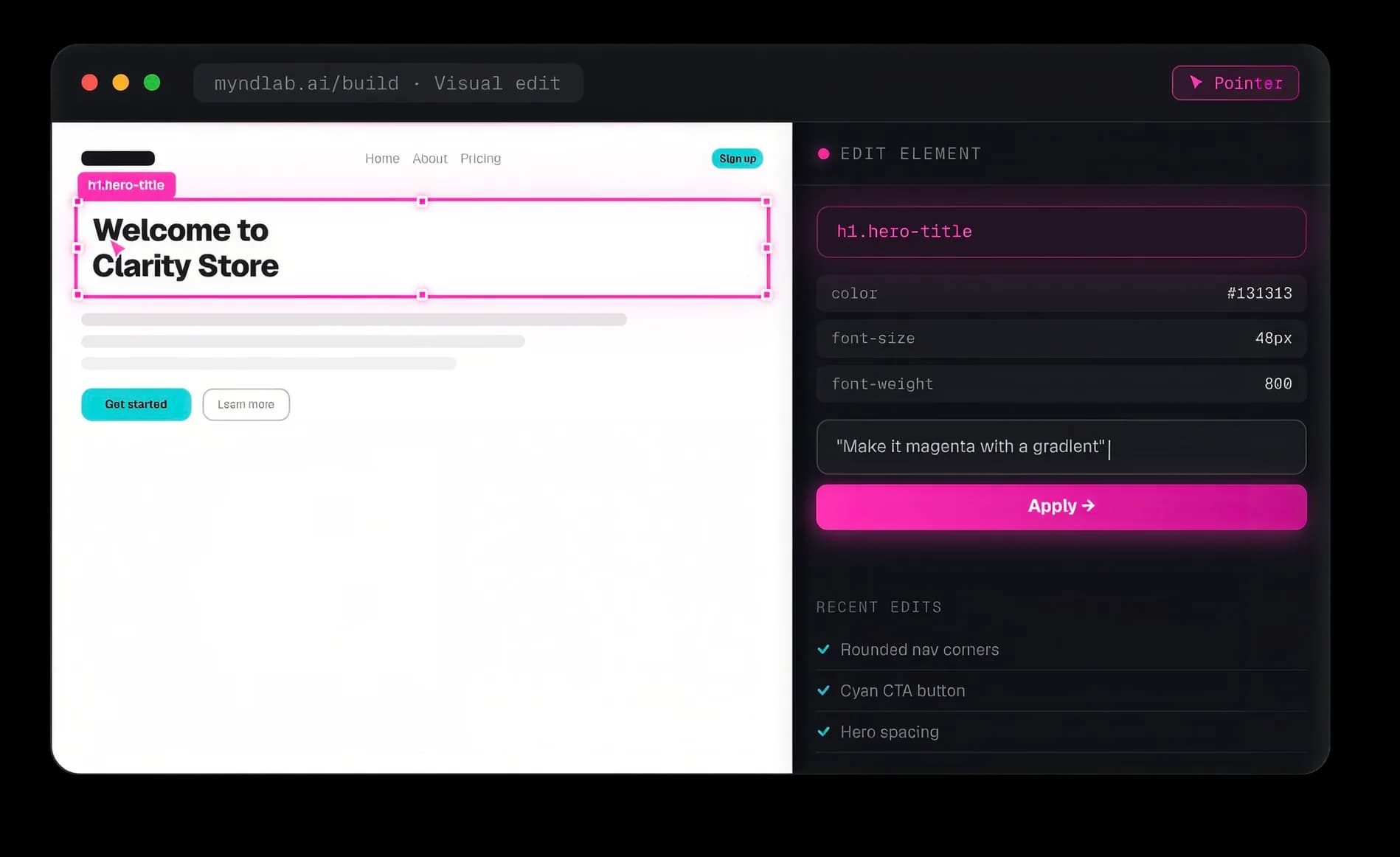Open the Home nav link
Image resolution: width=1400 pixels, height=857 pixels.
(x=382, y=159)
